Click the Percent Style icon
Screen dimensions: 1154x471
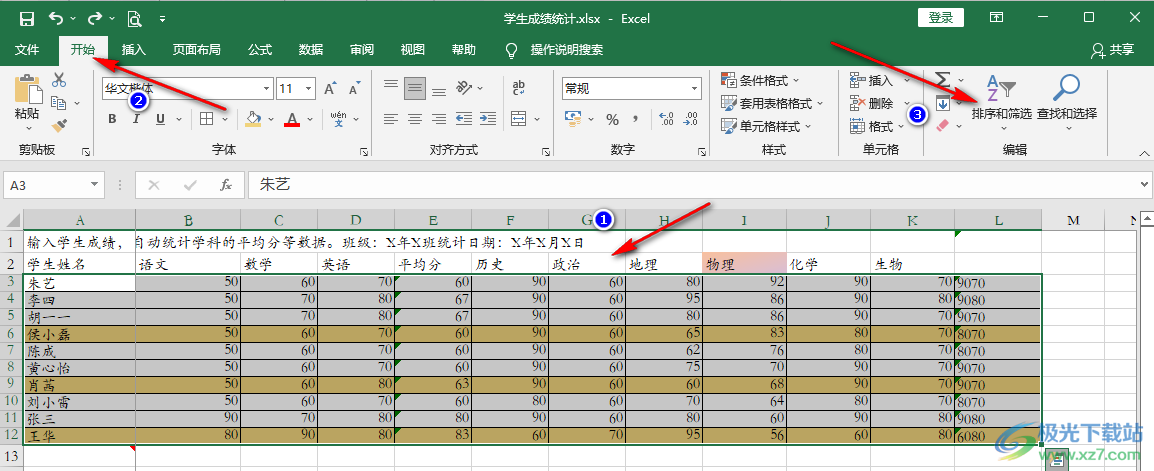click(611, 120)
